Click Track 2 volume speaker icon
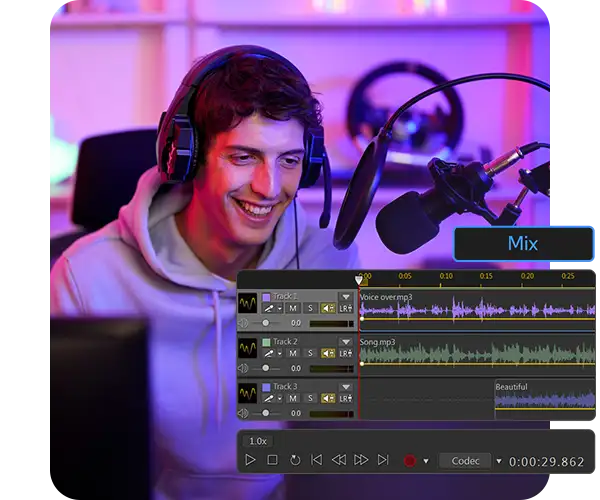The width and height of the screenshot is (600, 500). pyautogui.click(x=243, y=368)
